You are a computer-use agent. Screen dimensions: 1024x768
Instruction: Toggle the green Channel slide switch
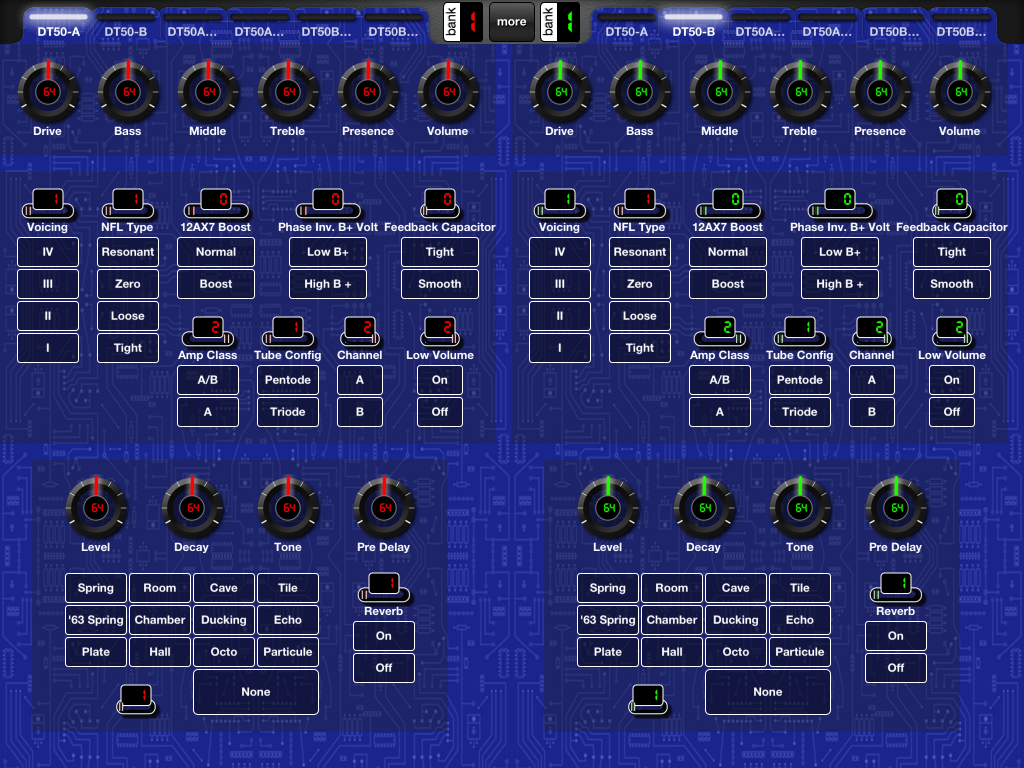872,331
